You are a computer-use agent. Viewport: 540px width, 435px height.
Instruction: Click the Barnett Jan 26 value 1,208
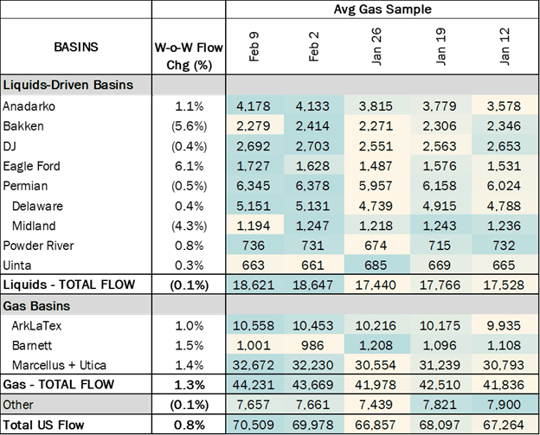[x=376, y=345]
